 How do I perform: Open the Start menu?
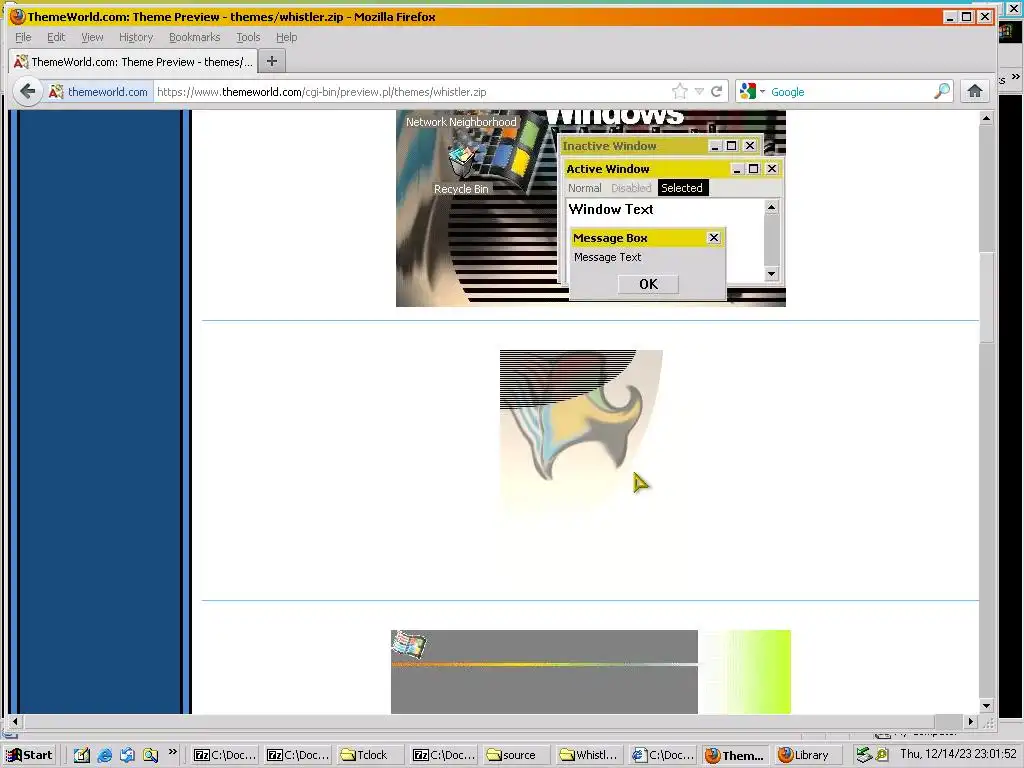[x=29, y=755]
